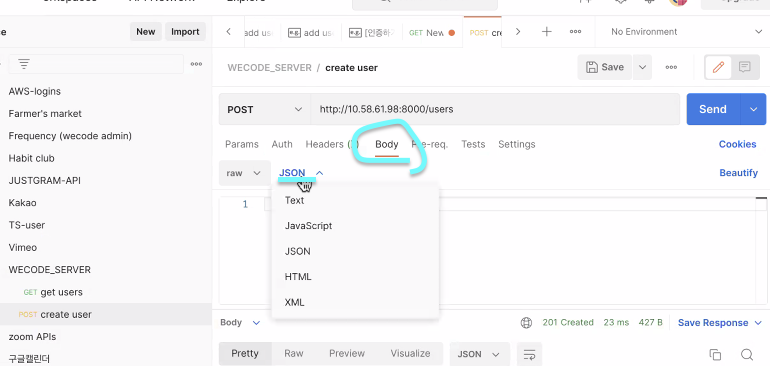Open Save dropdown arrow
This screenshot has width=770, height=366.
(x=642, y=67)
